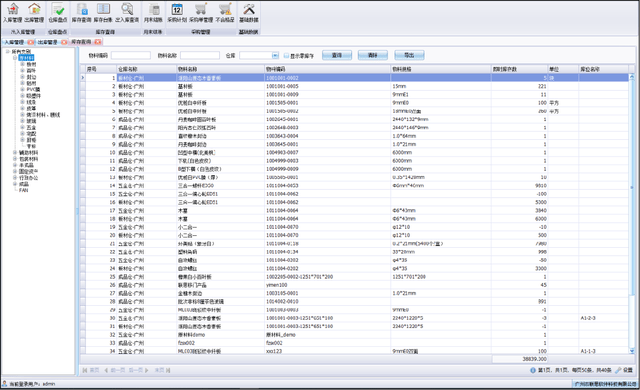Click the table vertical scrollbar track
640x390 pixels.
click(x=632, y=322)
